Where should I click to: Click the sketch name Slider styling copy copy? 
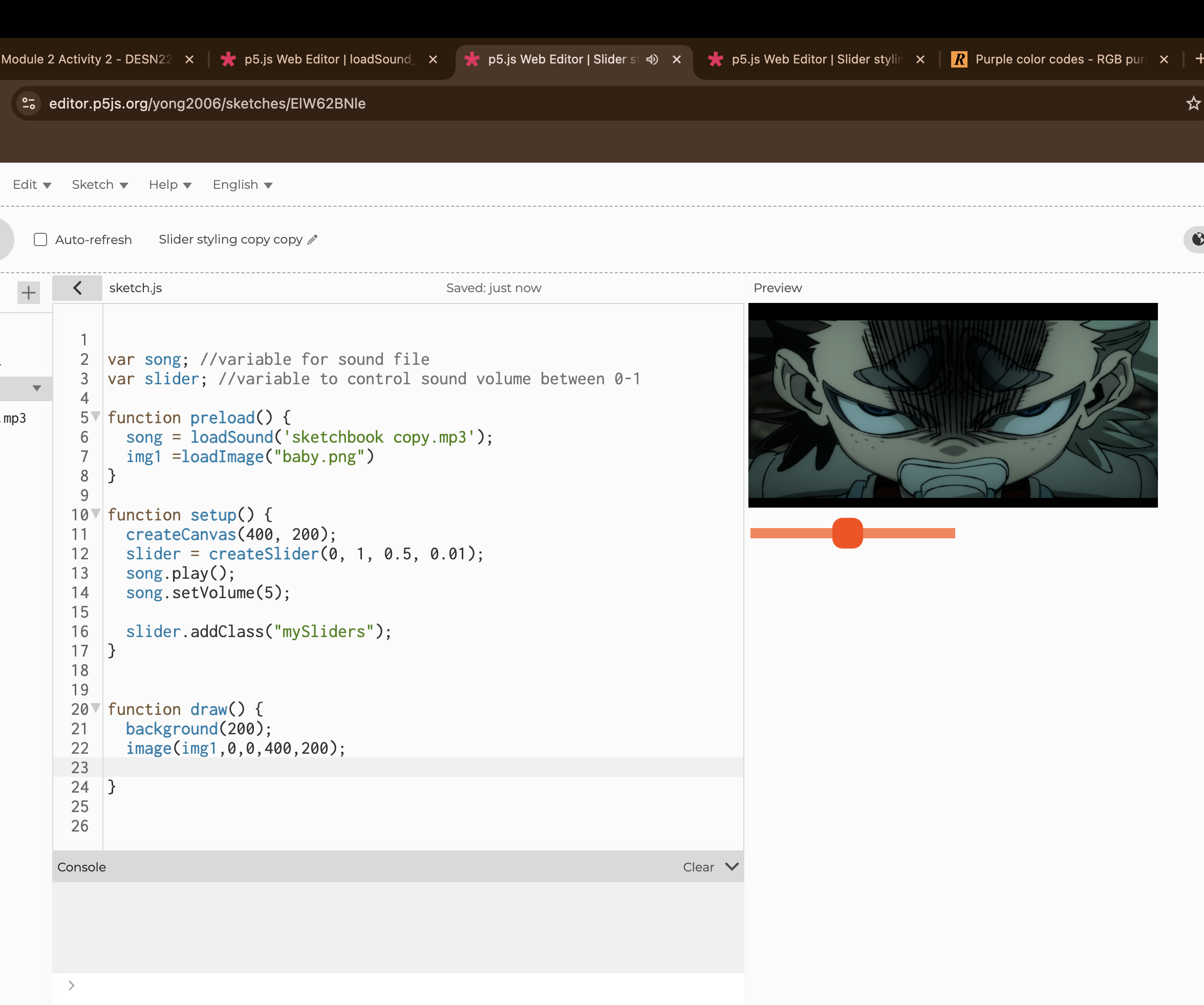[230, 239]
